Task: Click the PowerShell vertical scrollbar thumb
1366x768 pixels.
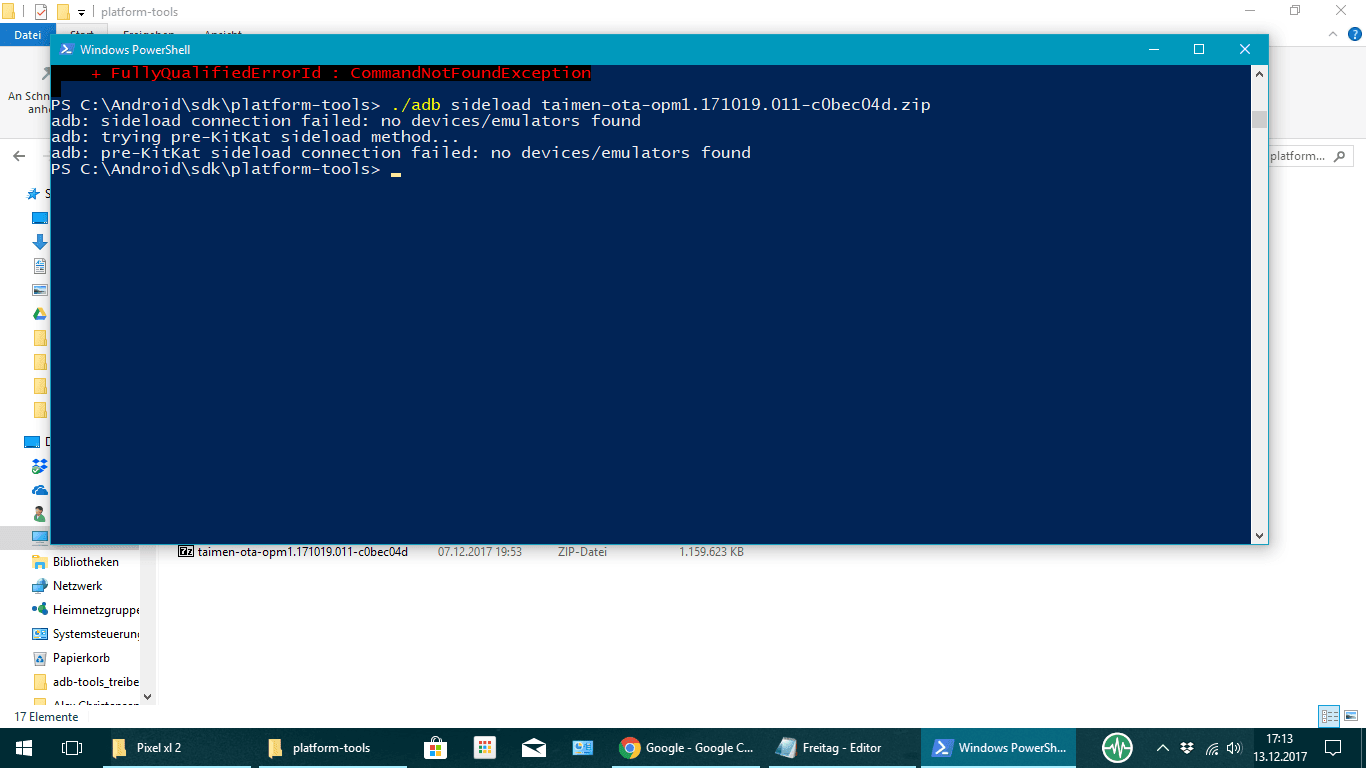Action: point(1260,119)
